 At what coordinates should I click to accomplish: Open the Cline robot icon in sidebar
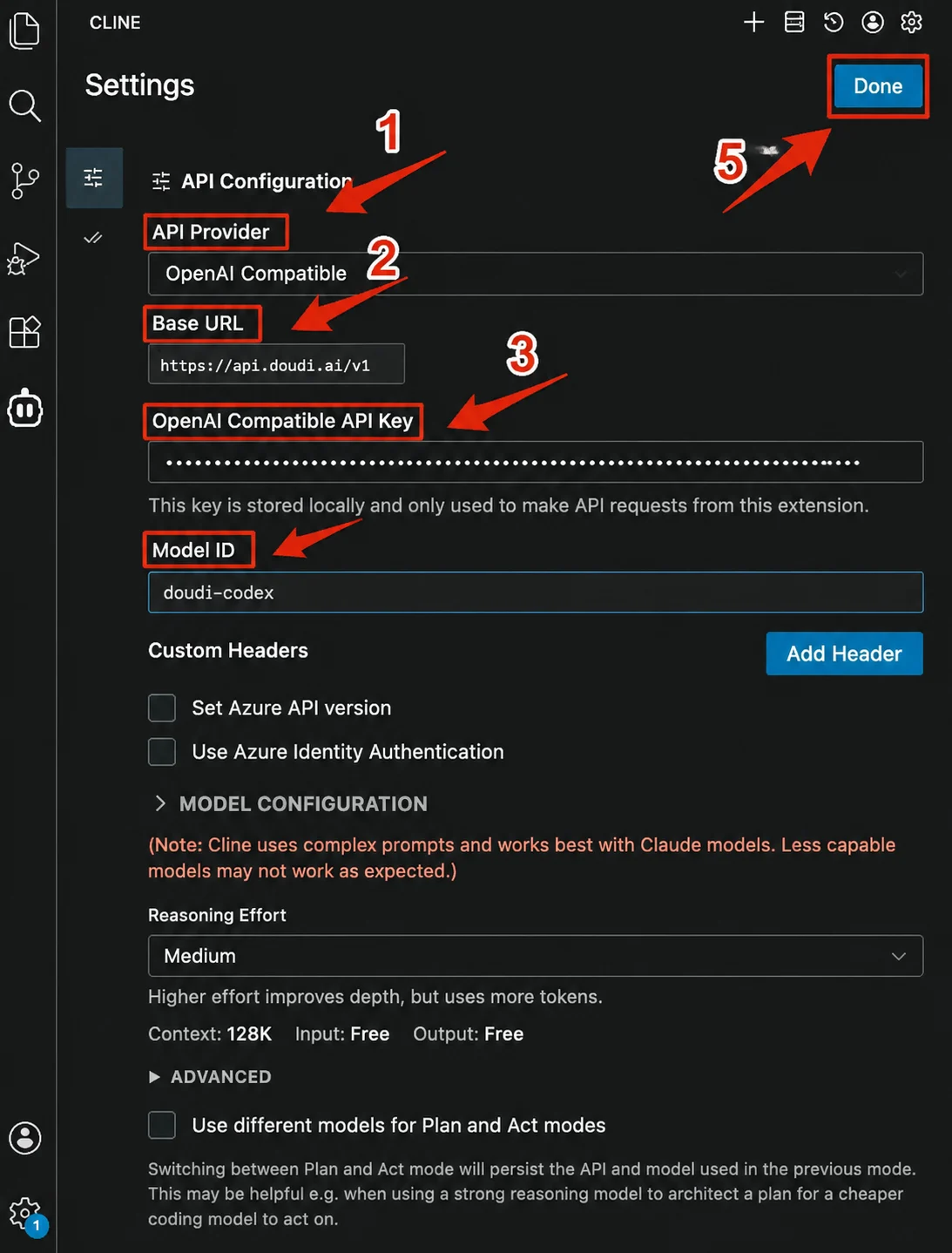point(24,409)
